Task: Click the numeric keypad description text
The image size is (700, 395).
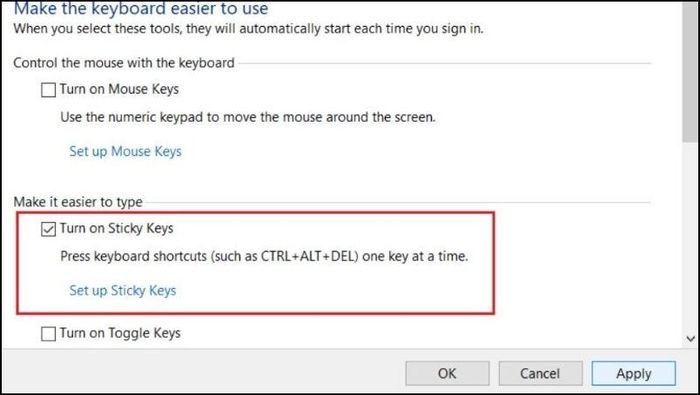Action: [x=248, y=117]
